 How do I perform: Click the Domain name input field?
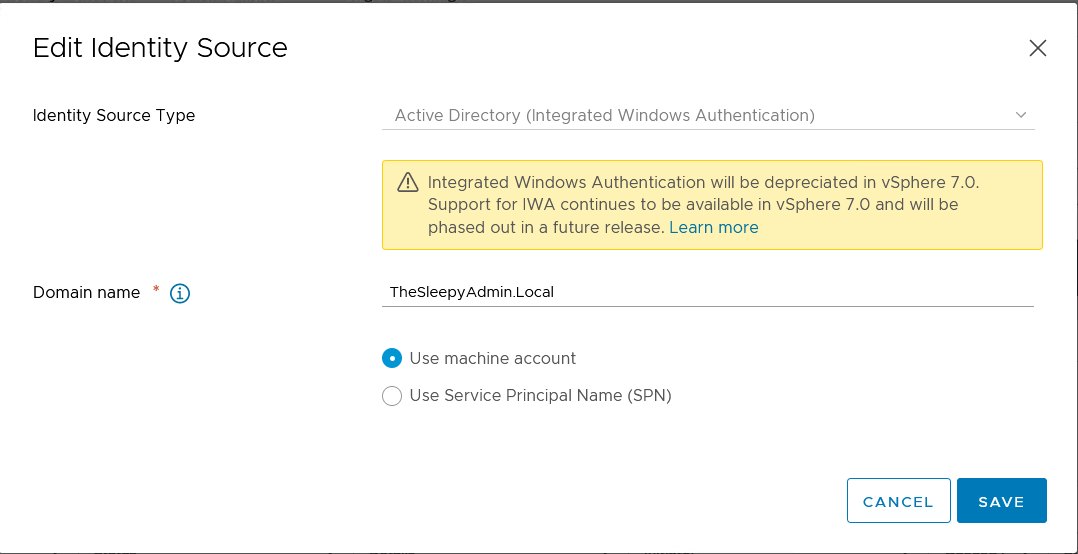point(708,292)
